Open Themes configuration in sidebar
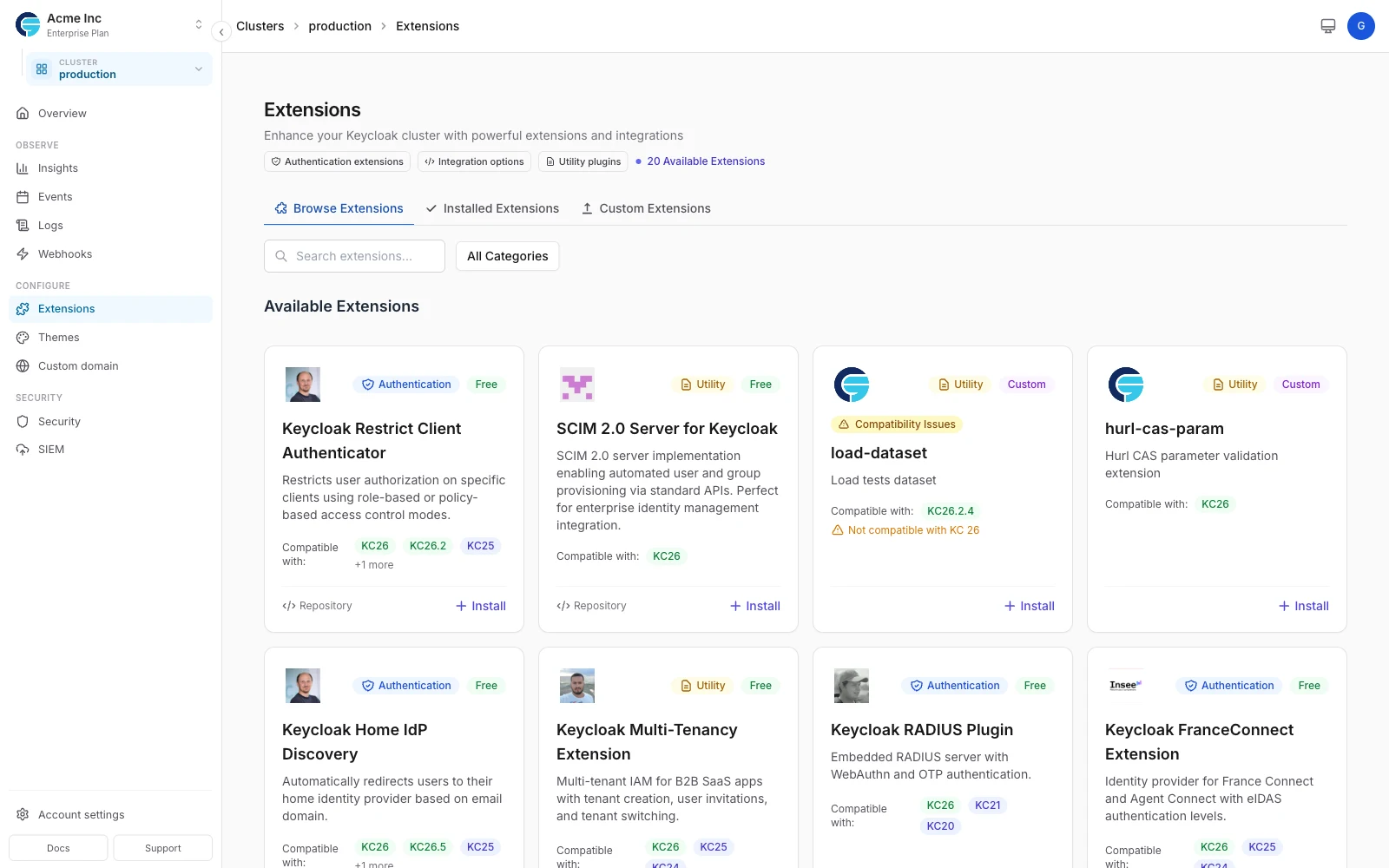This screenshot has height=868, width=1389. [x=110, y=338]
